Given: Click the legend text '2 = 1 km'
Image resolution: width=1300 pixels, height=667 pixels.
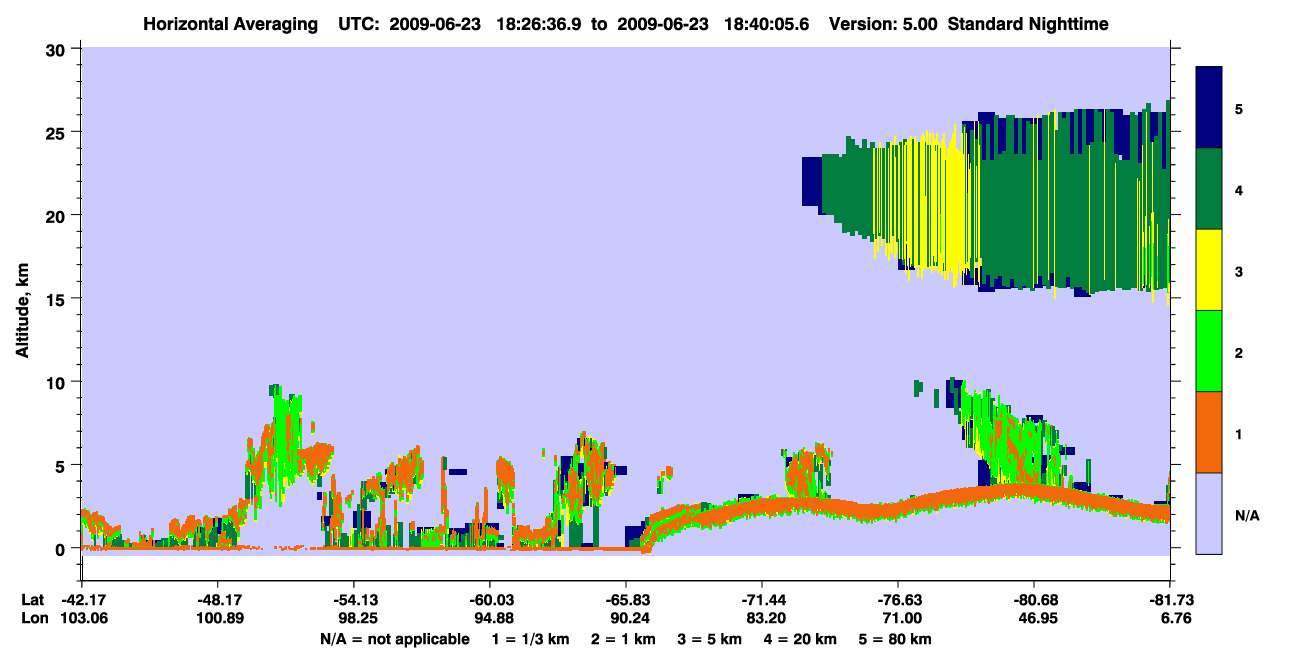Looking at the screenshot, I should 624,639.
